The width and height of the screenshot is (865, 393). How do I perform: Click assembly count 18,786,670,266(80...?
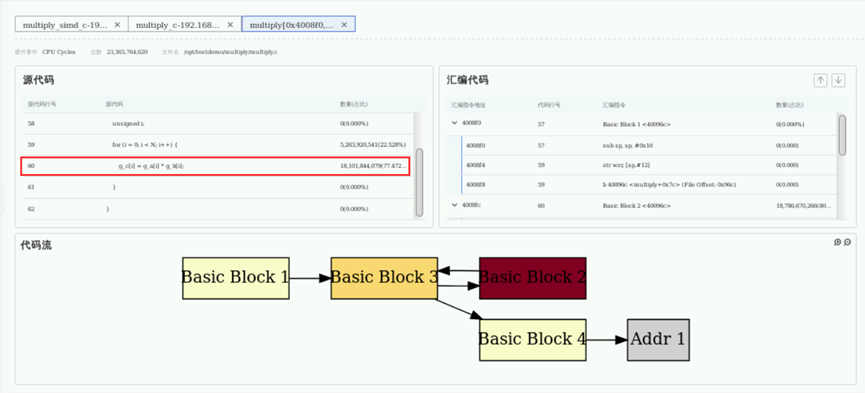click(x=803, y=205)
